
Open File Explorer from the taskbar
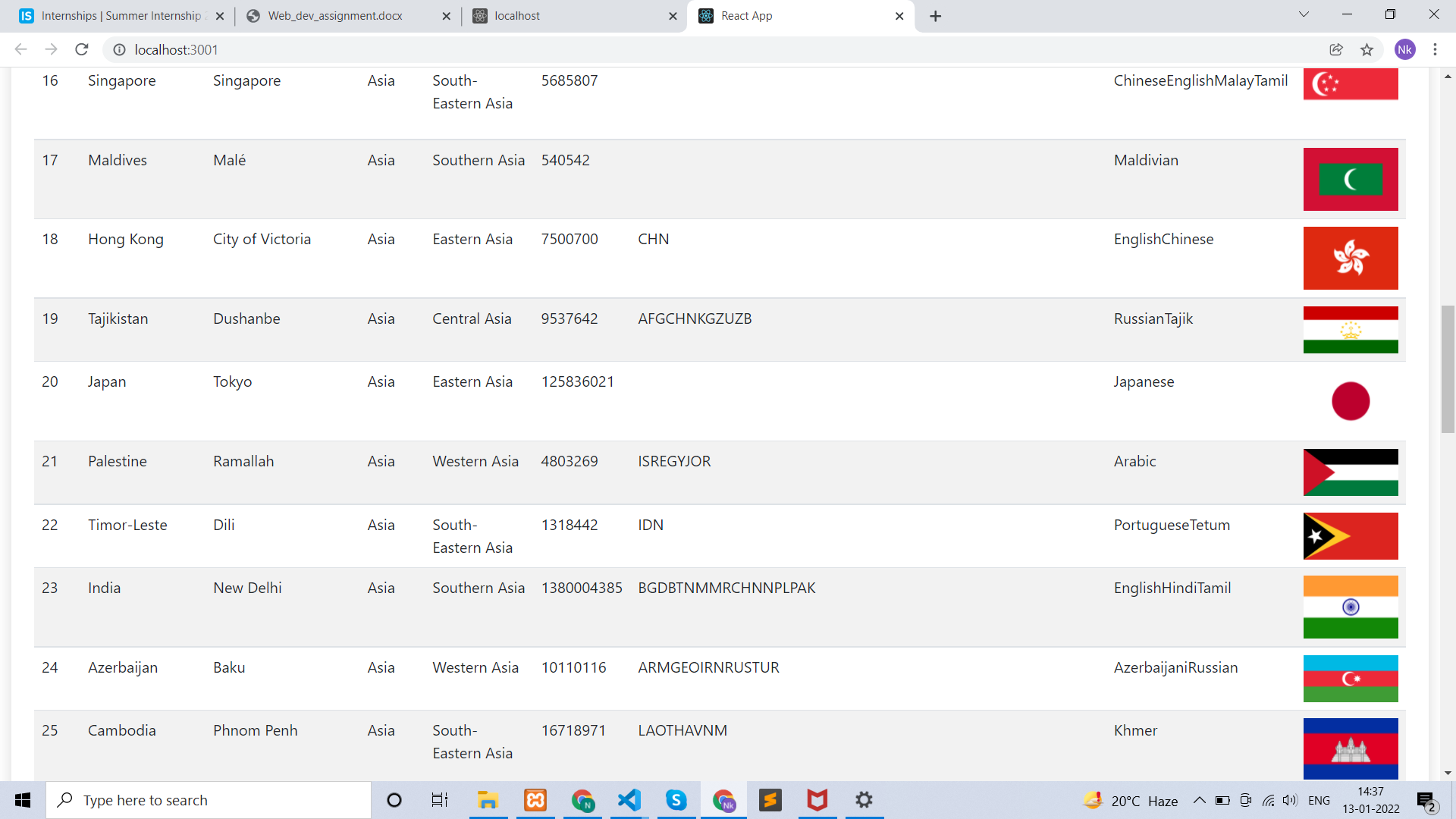(488, 800)
